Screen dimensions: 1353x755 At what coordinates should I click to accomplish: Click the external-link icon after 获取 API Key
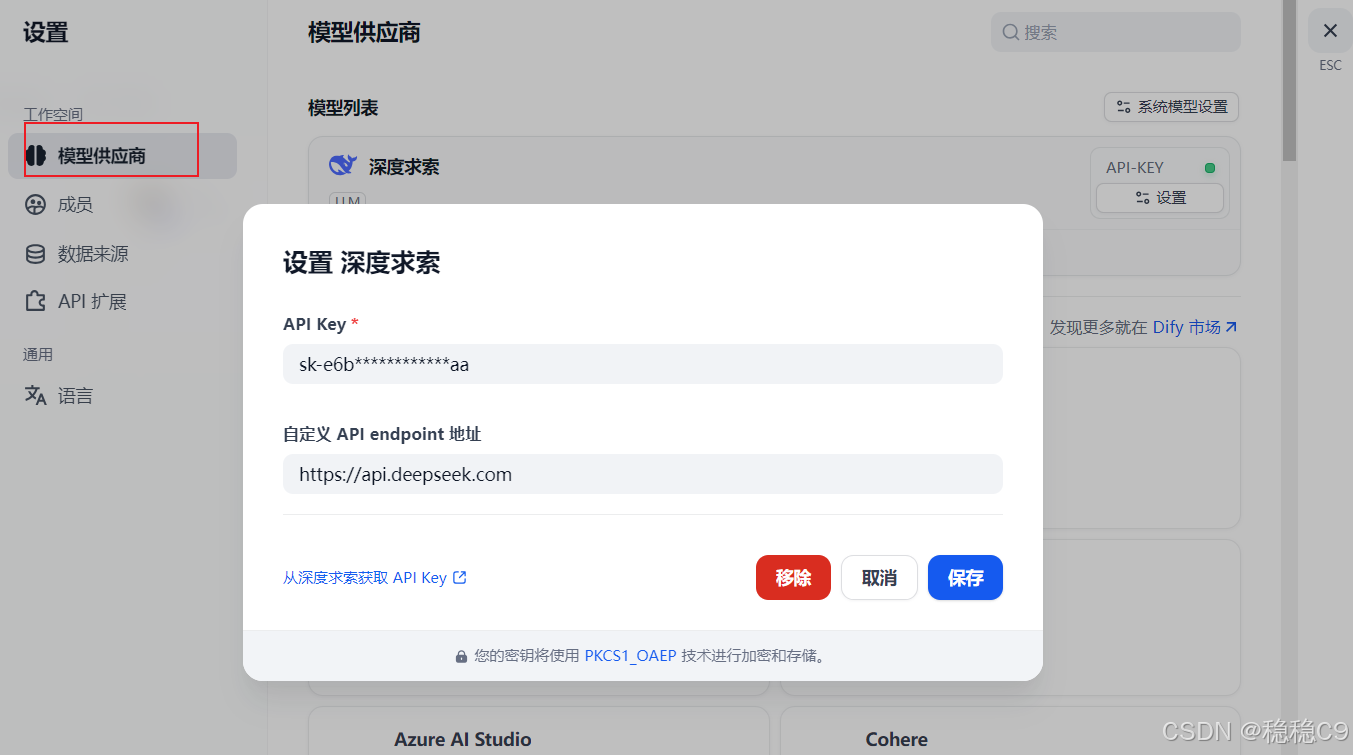[460, 577]
